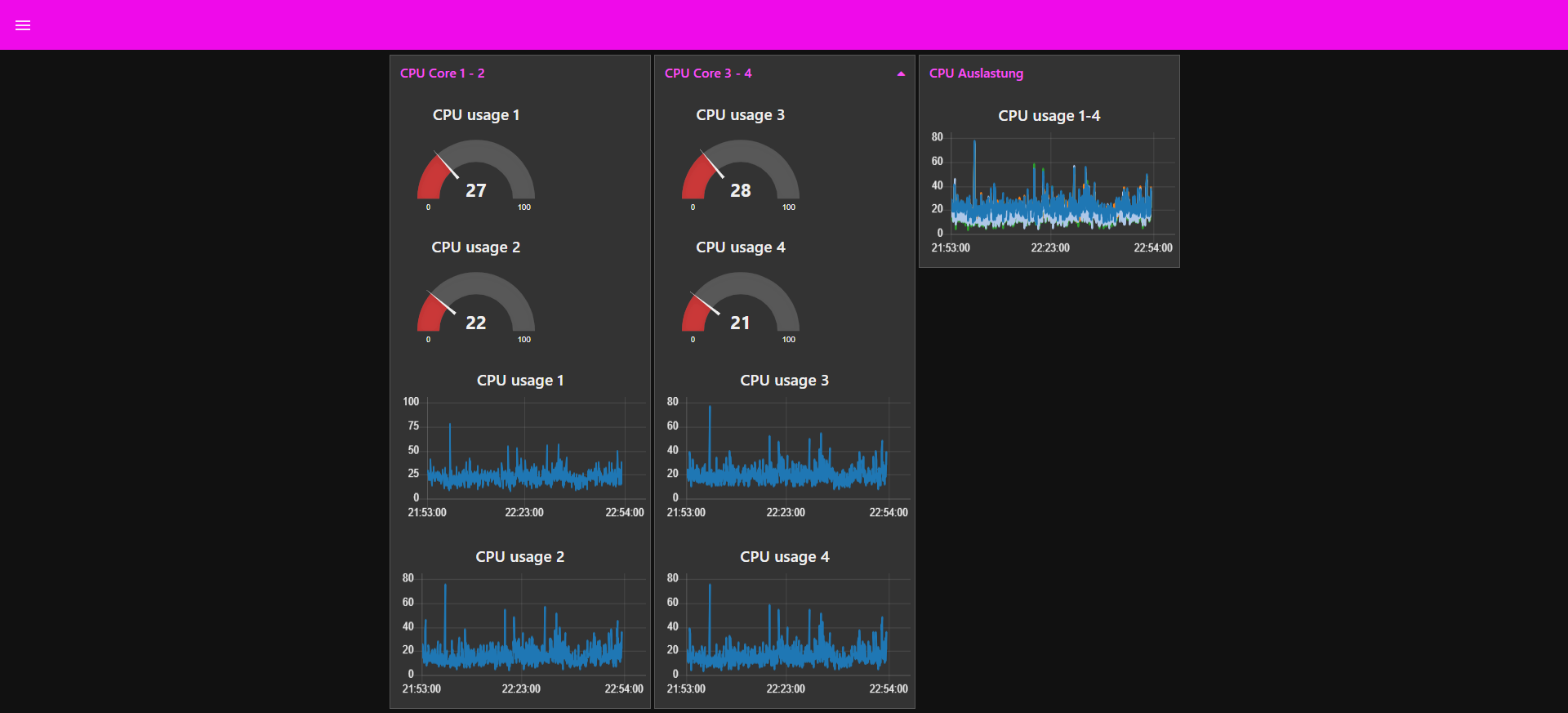Click the CPU usage 2 line chart title

click(x=520, y=557)
